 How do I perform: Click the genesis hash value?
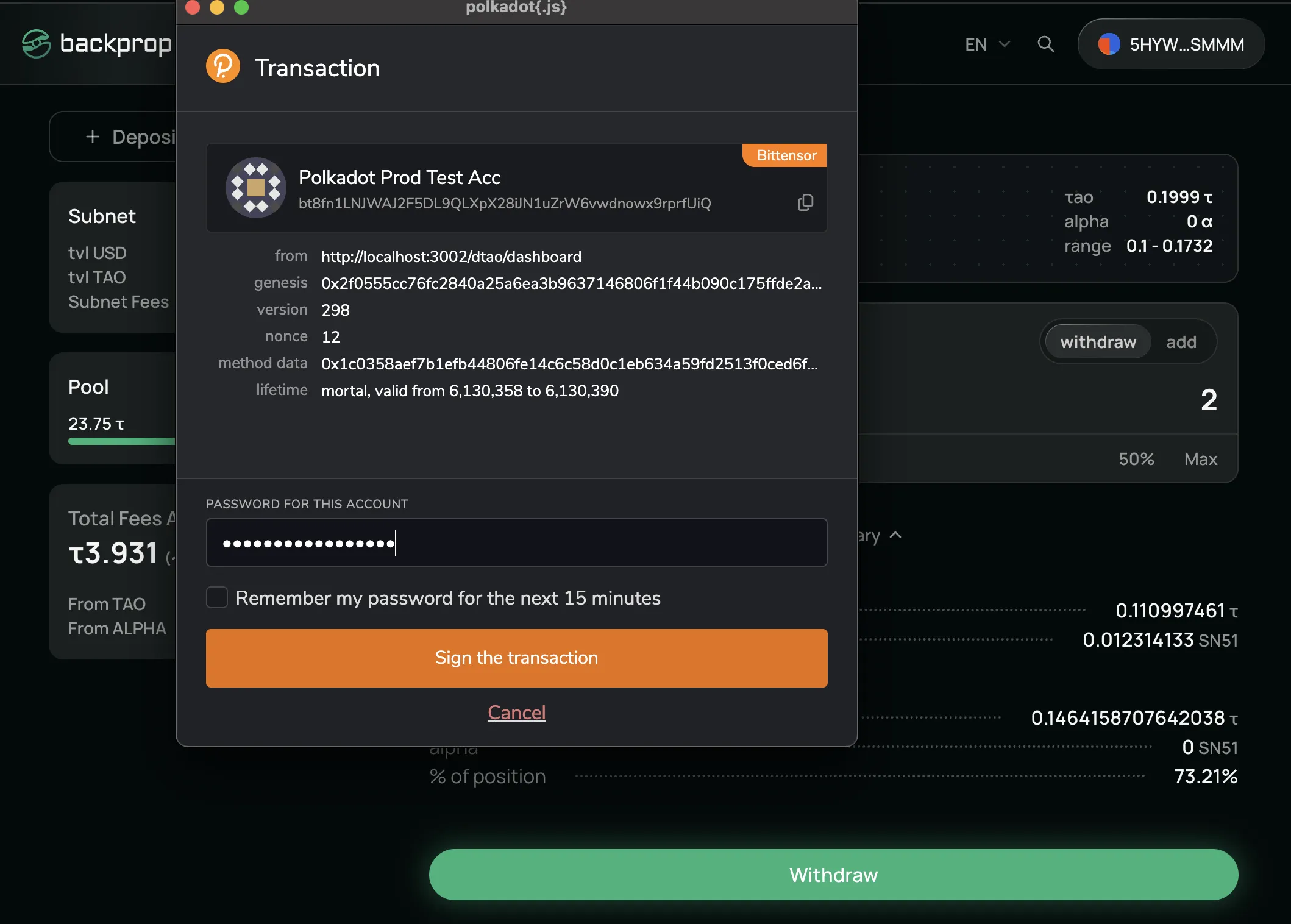(x=572, y=283)
